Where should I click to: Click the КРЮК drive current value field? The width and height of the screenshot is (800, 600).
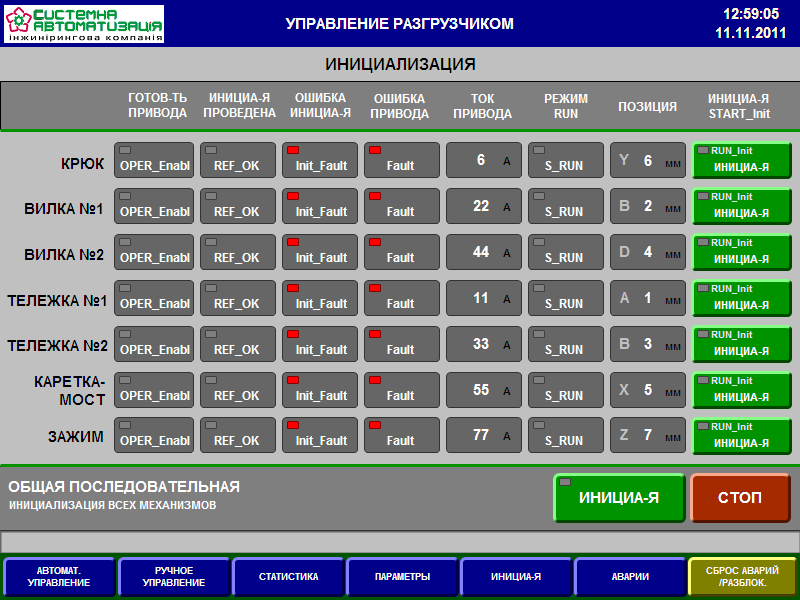(483, 160)
